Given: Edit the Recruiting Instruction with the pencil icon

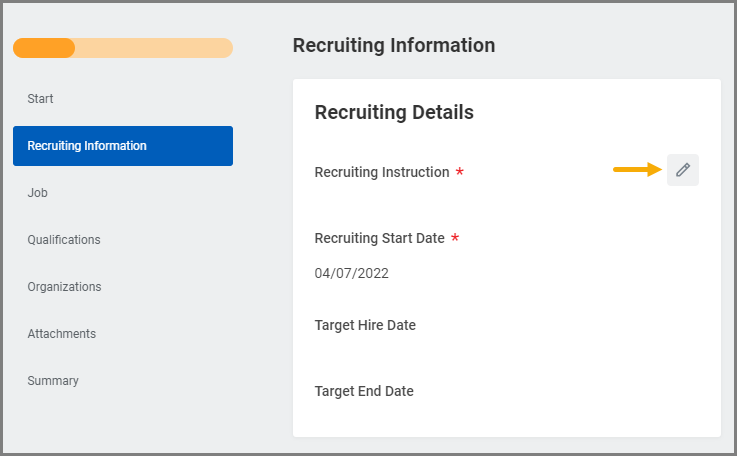Looking at the screenshot, I should 683,170.
